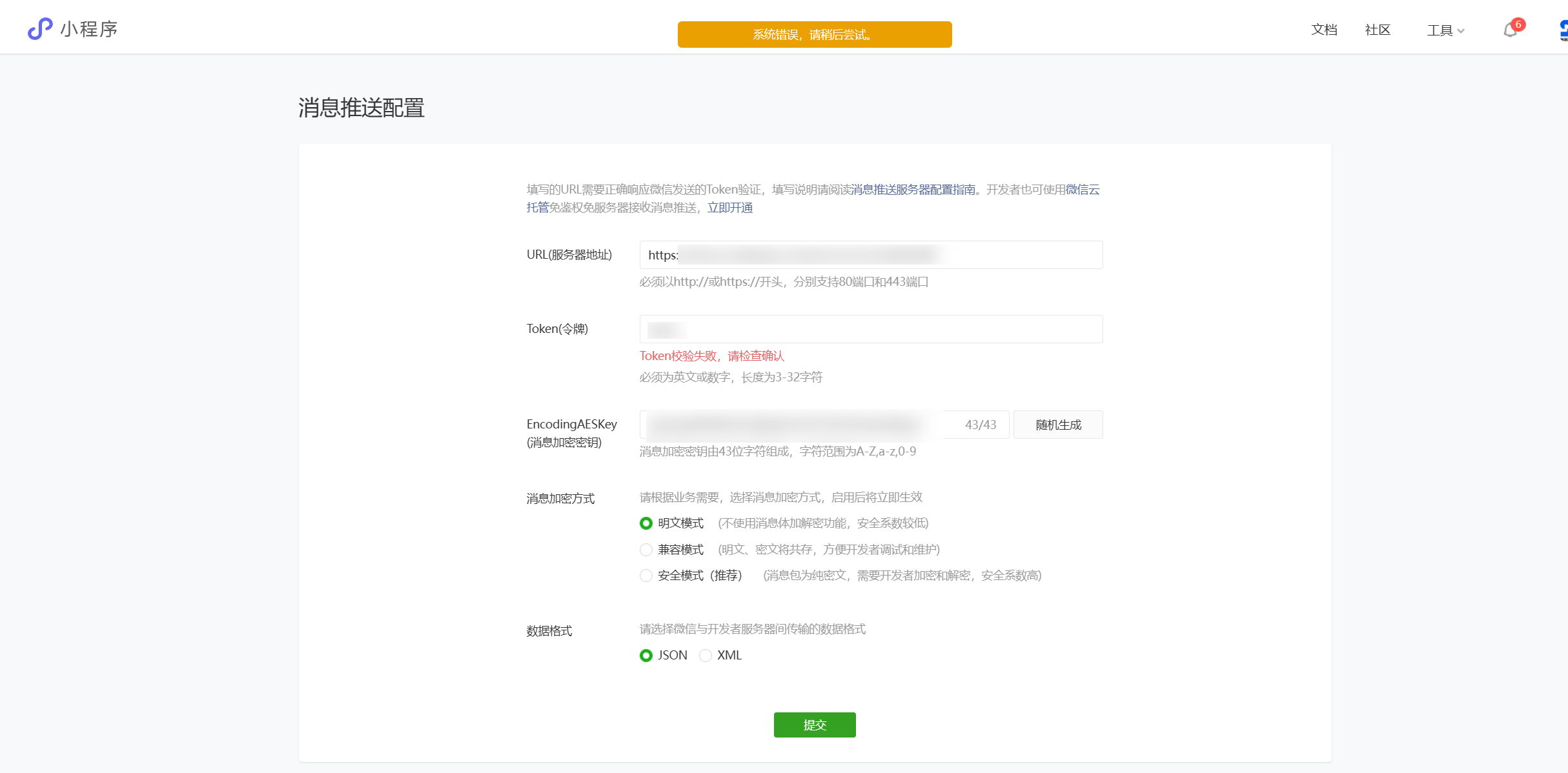Click the Mini Program logo icon

pyautogui.click(x=40, y=29)
